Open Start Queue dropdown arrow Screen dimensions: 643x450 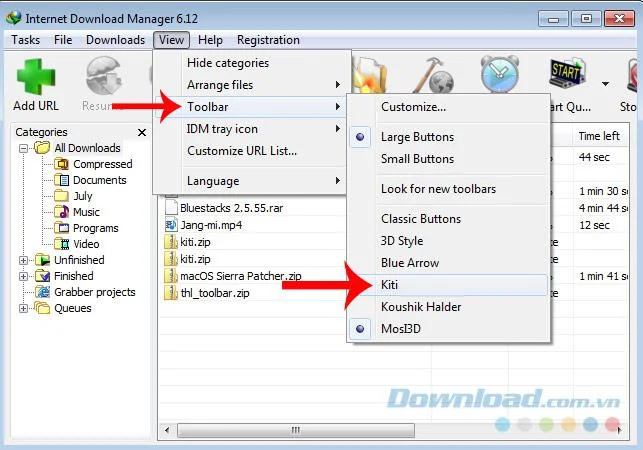605,84
